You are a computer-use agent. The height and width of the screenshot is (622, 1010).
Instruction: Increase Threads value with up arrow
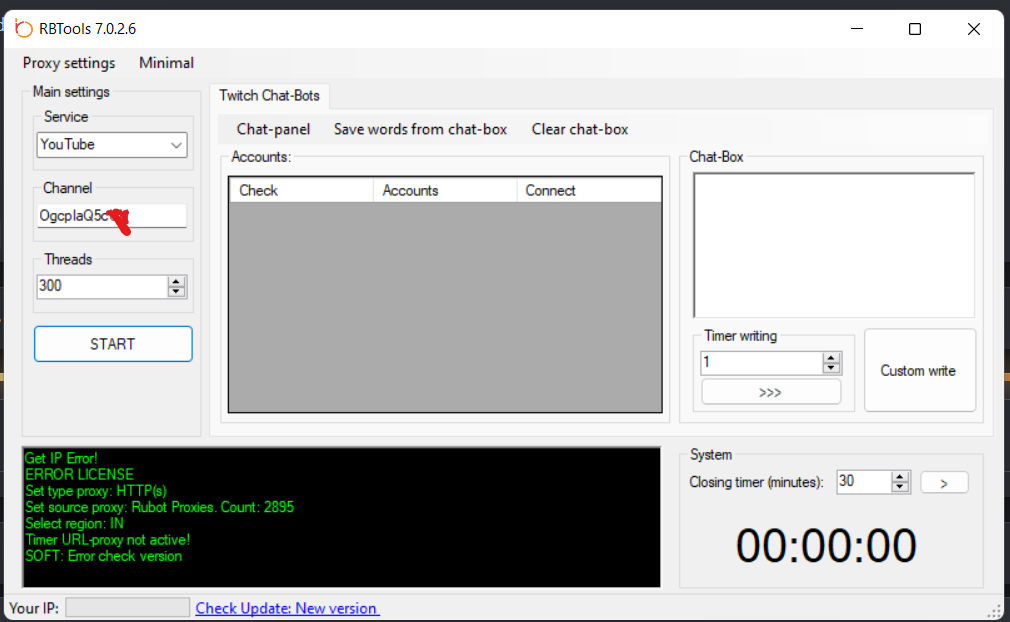[177, 281]
